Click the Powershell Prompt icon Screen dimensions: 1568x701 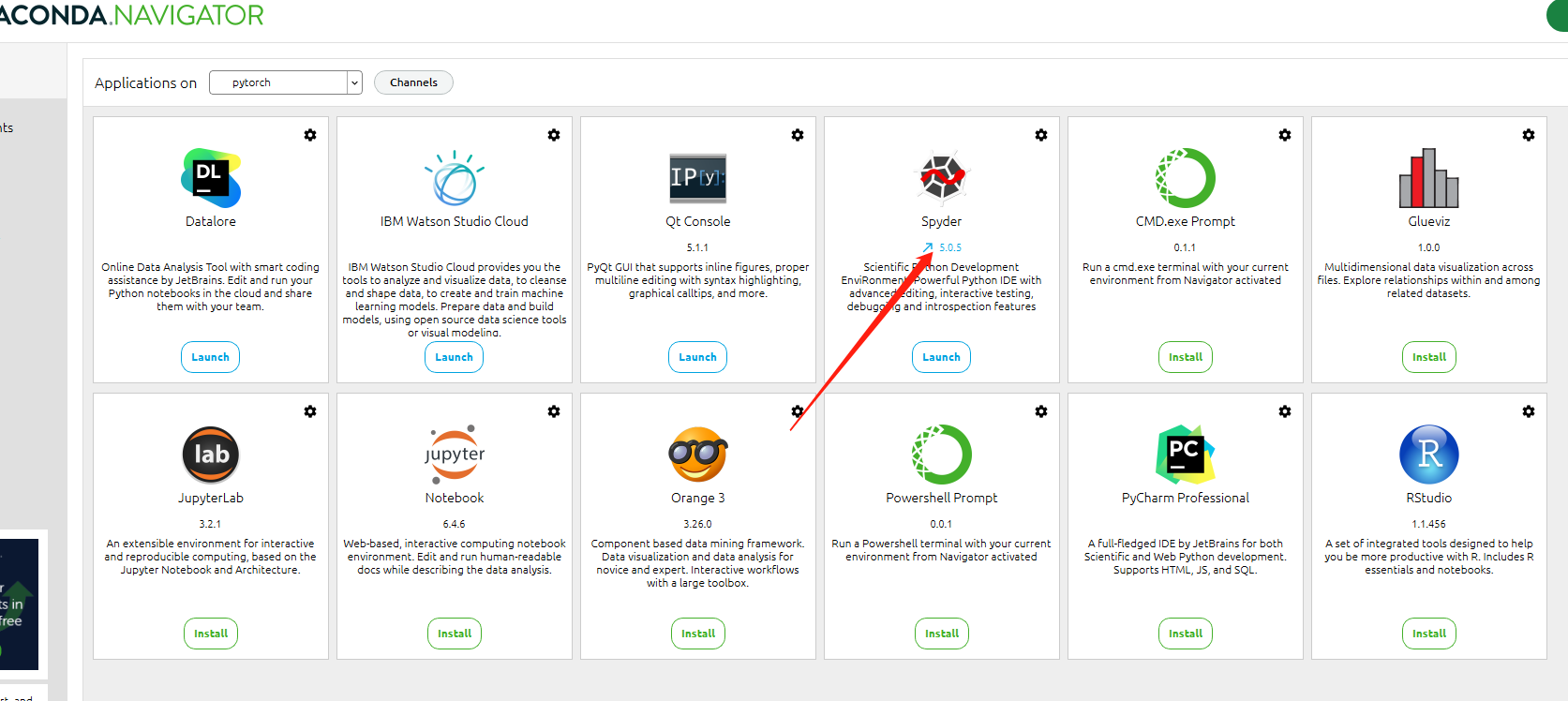(x=942, y=455)
